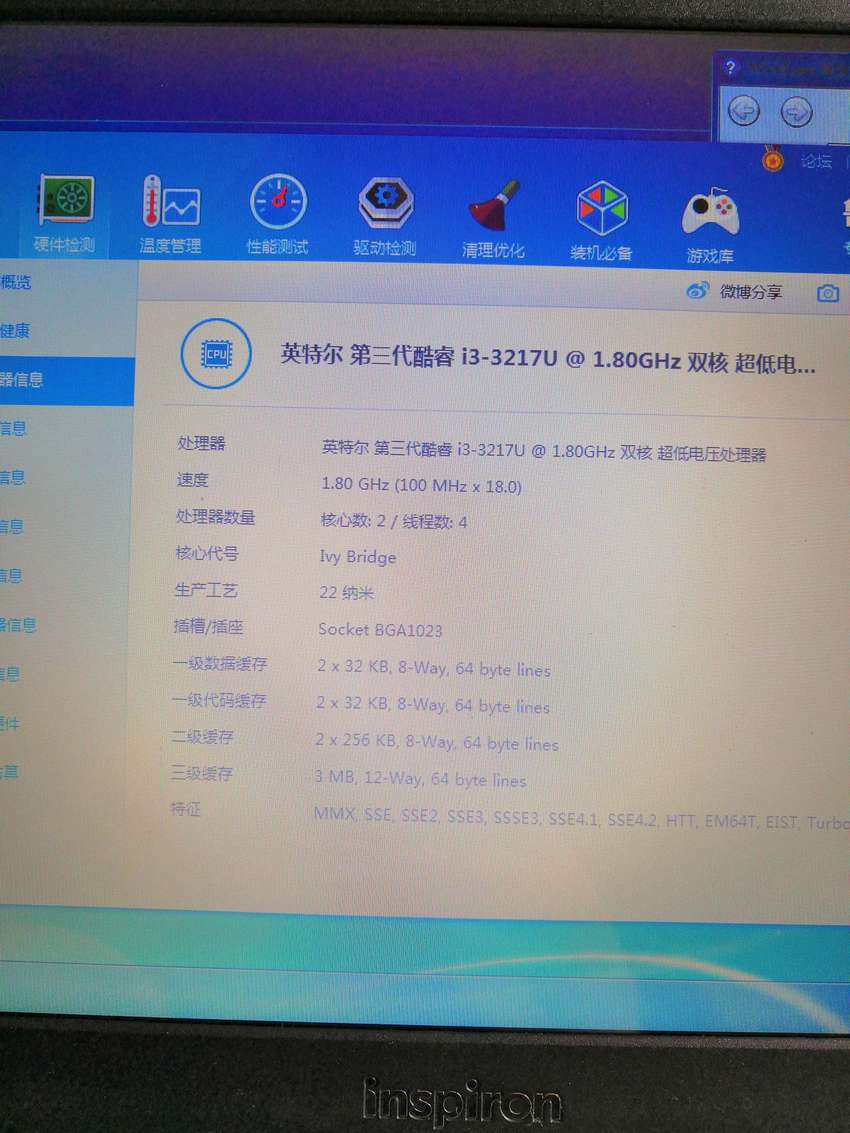The image size is (850, 1133).
Task: Open the 装机必备 essential software section
Action: point(601,220)
